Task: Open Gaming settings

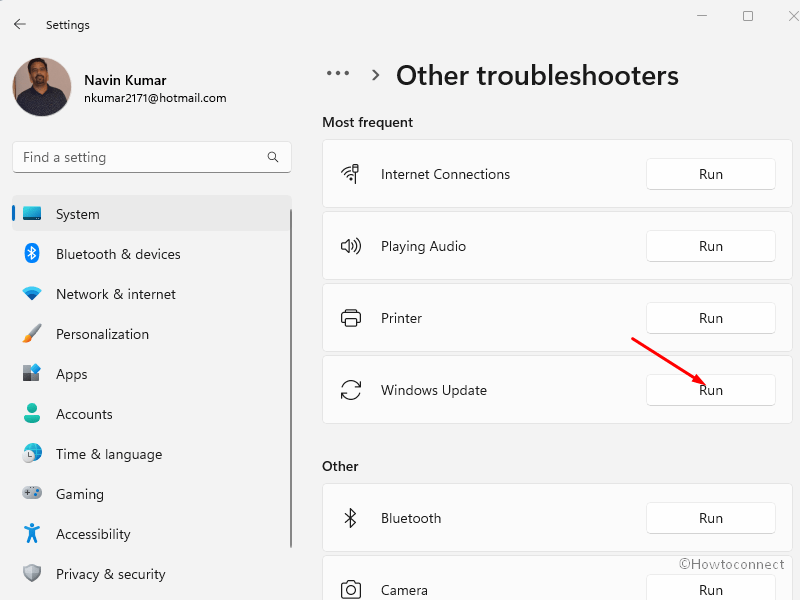Action: point(152,493)
